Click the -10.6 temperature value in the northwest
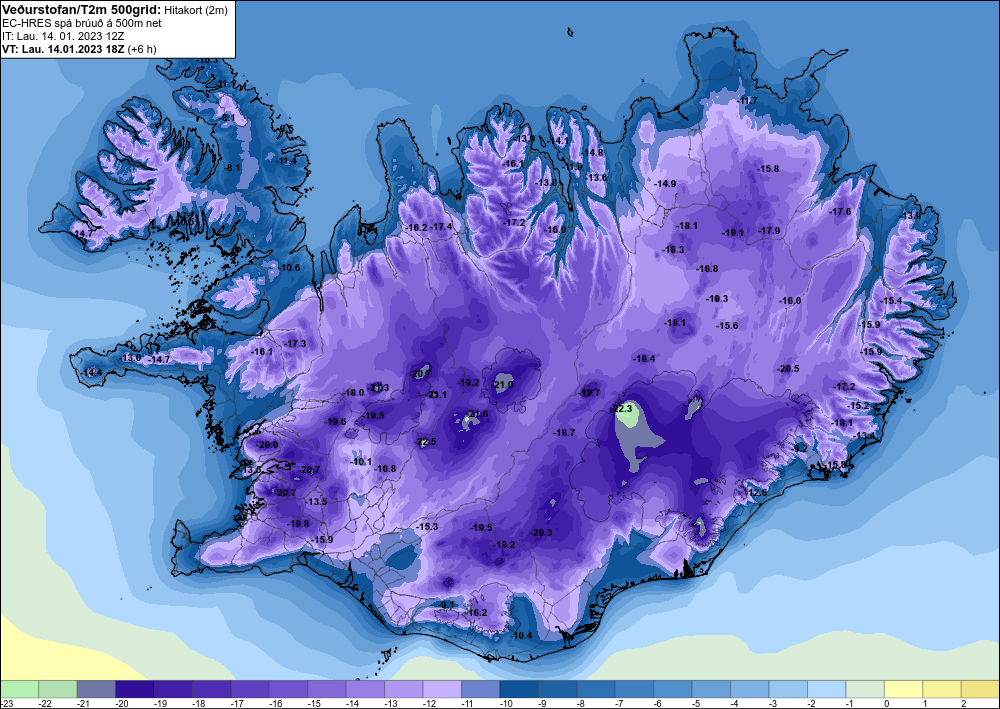The height and width of the screenshot is (709, 1000). pos(290,267)
